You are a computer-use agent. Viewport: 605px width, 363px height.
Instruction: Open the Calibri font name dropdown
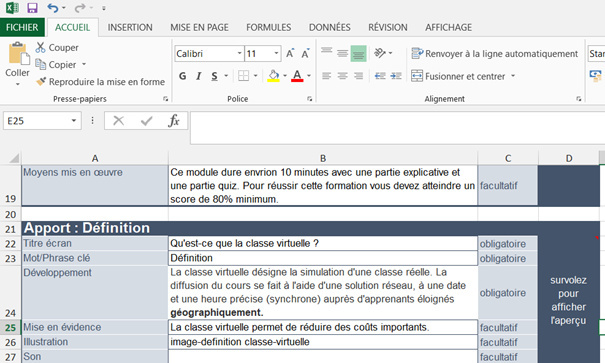pos(239,54)
